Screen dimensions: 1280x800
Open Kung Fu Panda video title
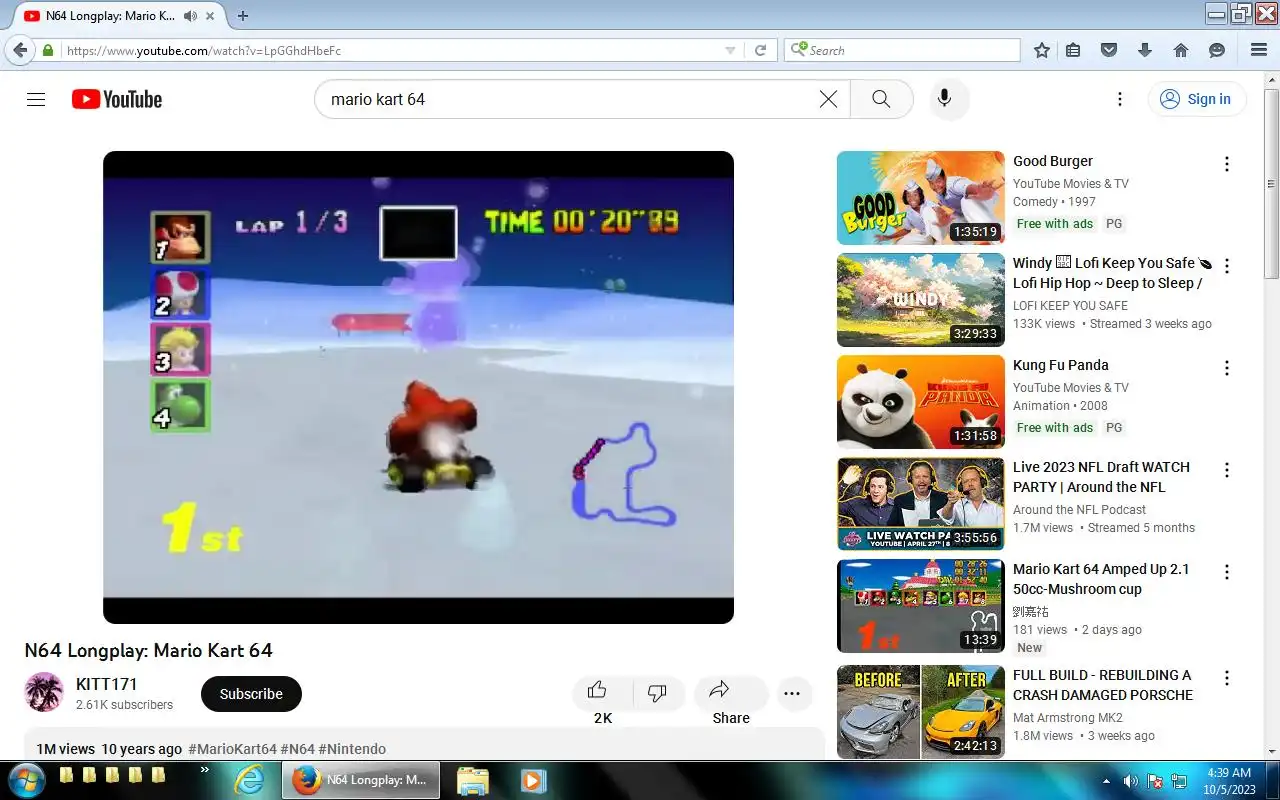[1061, 365]
